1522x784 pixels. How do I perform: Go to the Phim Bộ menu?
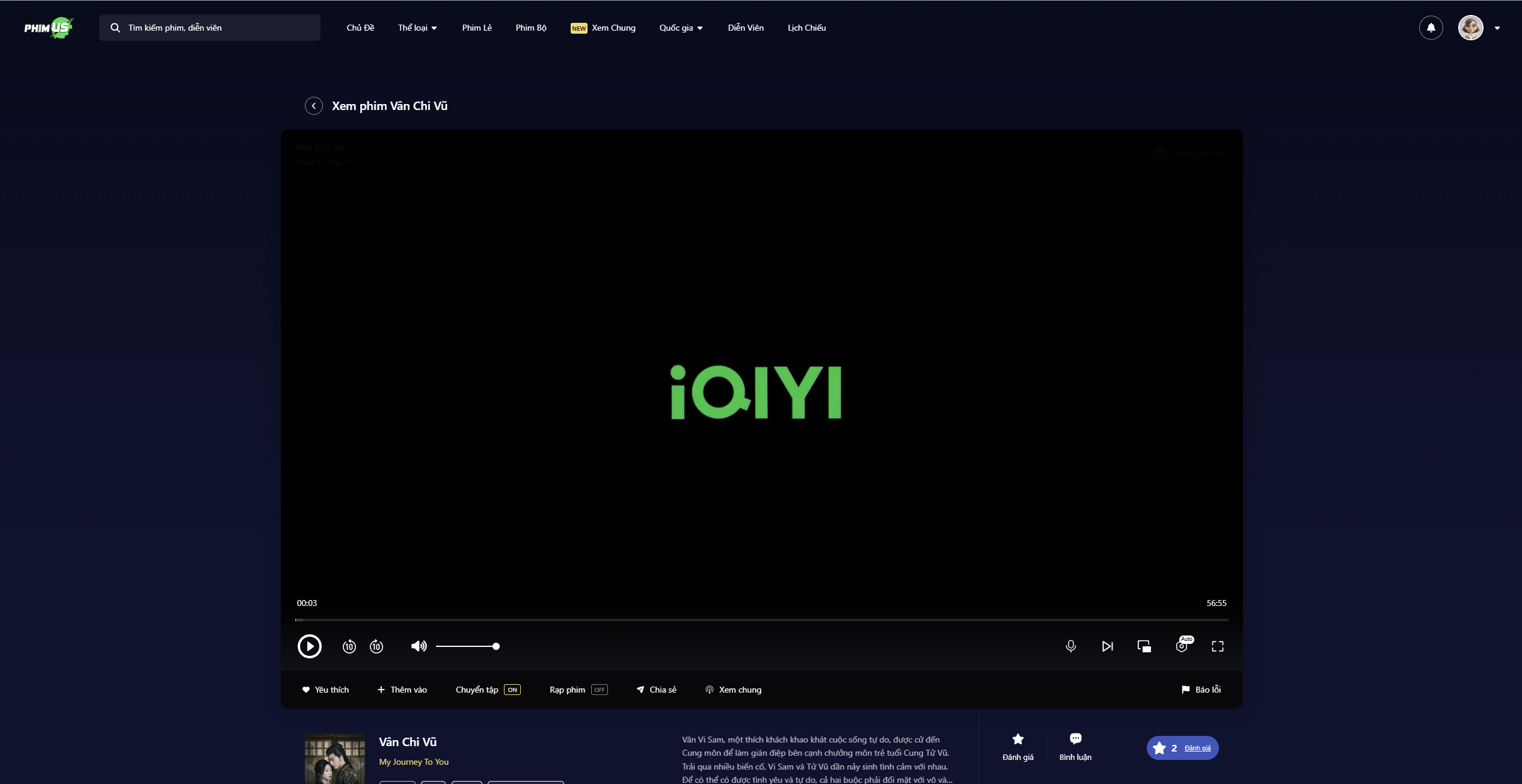[531, 28]
